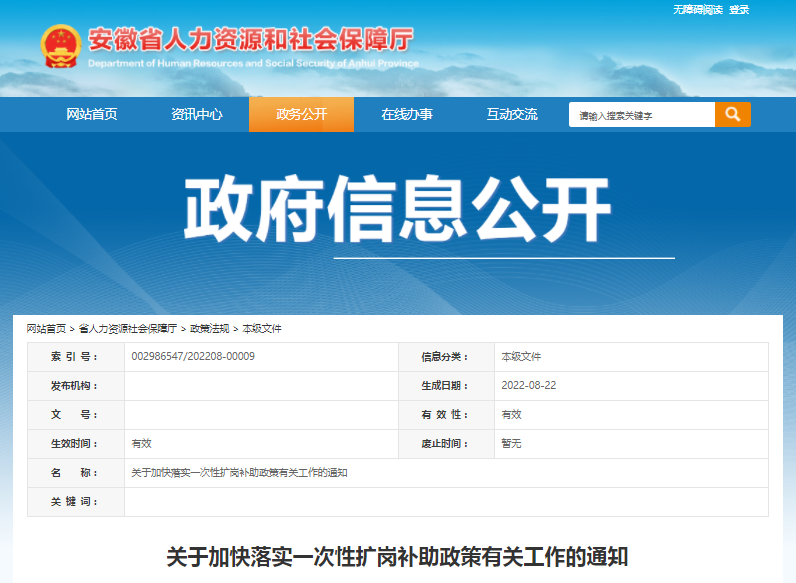796x583 pixels.
Task: Open 政策法规 breadcrumb link
Action: [x=210, y=328]
